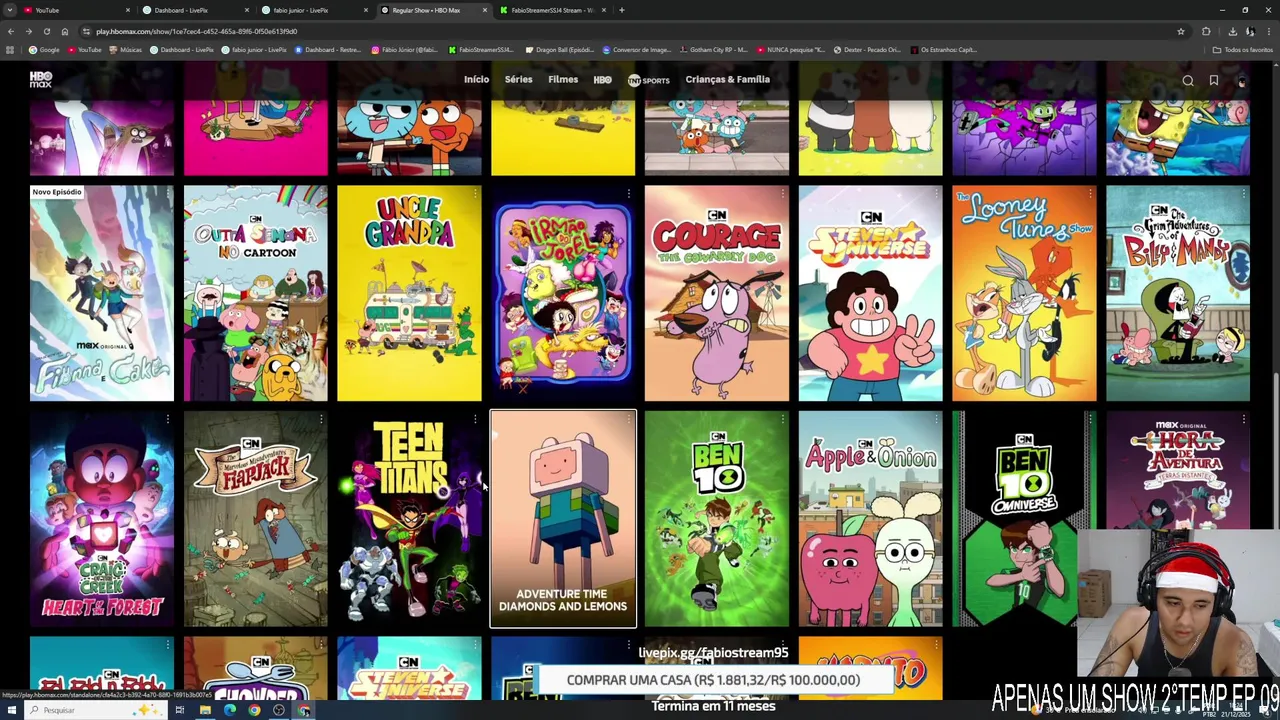Open the Chrome three-dot menu
Viewport: 1280px width, 720px height.
click(1269, 31)
